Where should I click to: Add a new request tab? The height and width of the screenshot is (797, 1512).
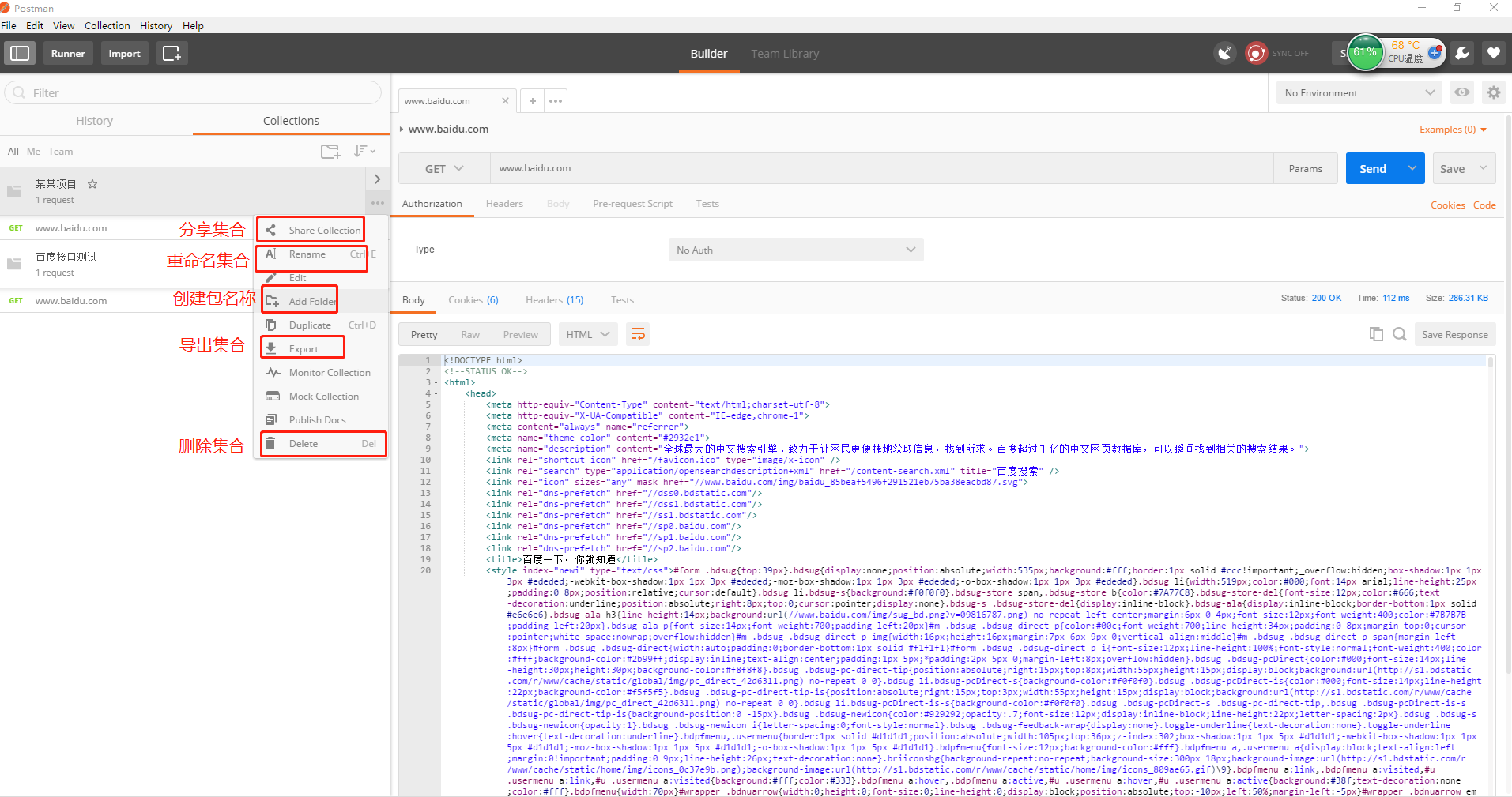(x=533, y=100)
